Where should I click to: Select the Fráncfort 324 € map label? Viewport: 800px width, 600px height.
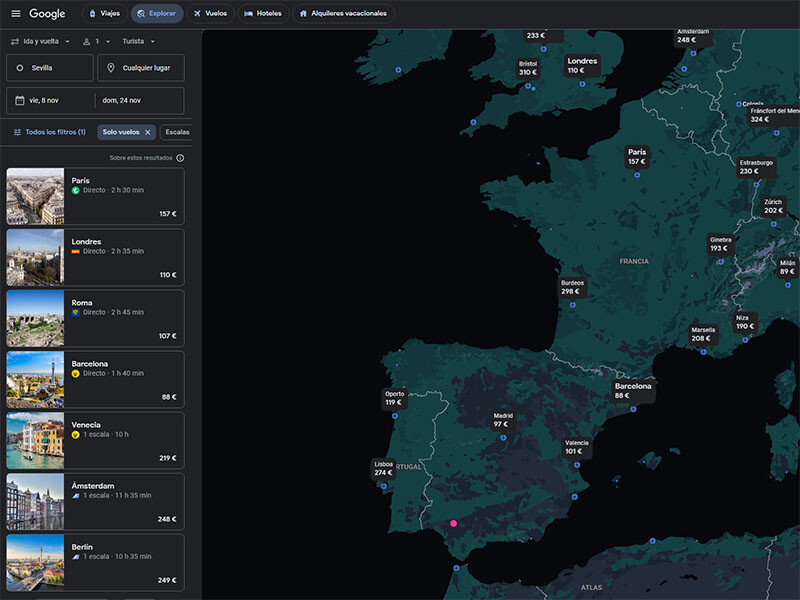pyautogui.click(x=773, y=115)
